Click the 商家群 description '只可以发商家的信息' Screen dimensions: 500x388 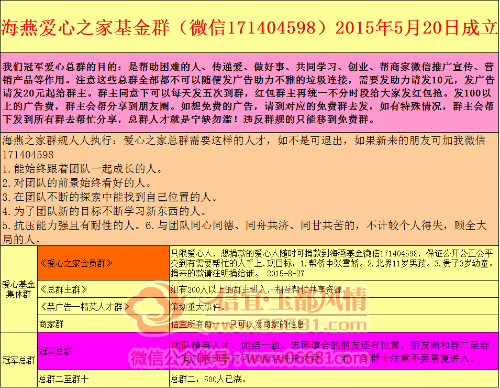[334, 324]
